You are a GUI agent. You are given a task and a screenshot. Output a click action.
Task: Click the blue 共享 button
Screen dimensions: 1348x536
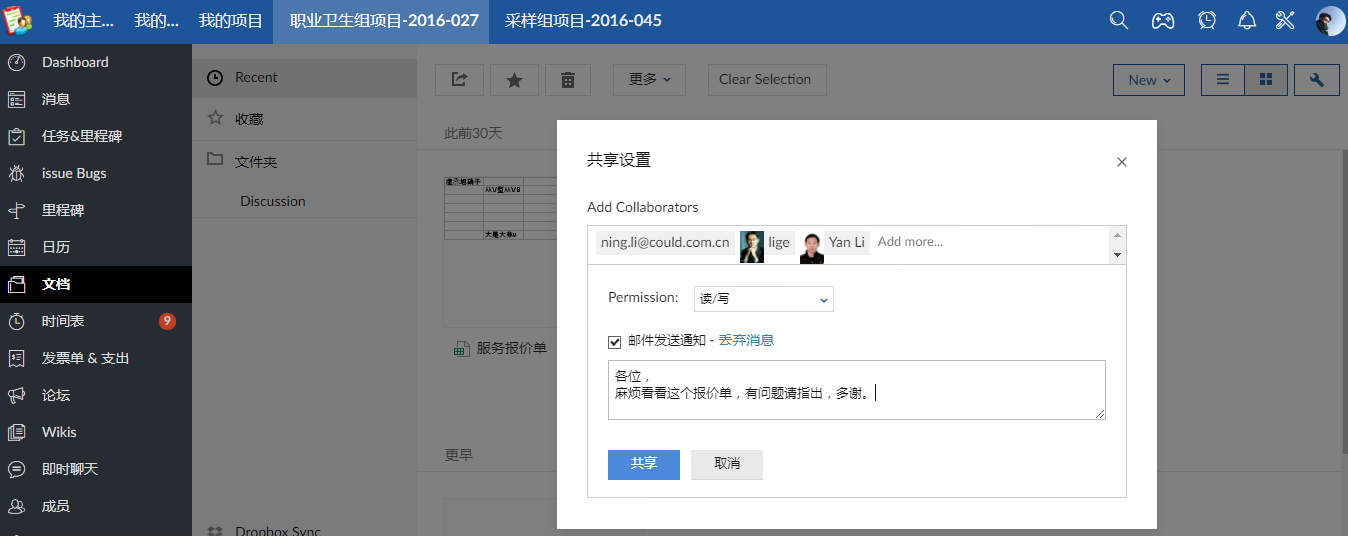pyautogui.click(x=643, y=464)
